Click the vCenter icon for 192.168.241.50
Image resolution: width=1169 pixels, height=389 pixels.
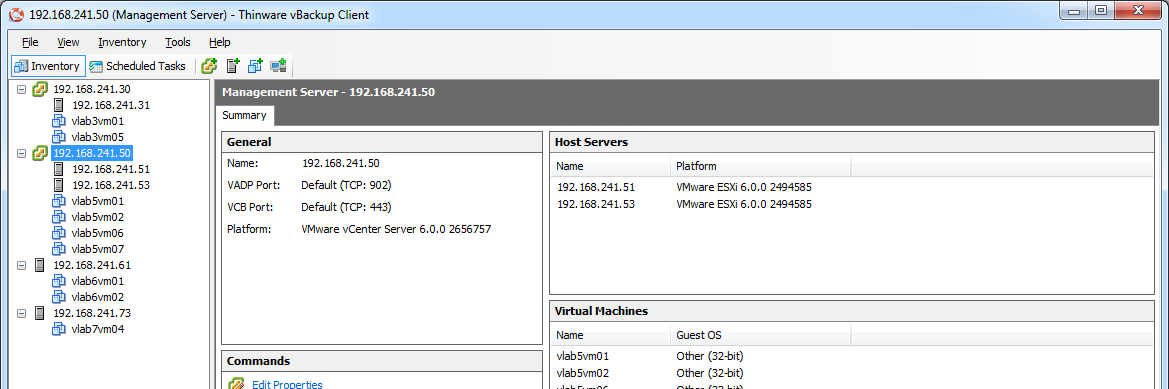point(40,154)
